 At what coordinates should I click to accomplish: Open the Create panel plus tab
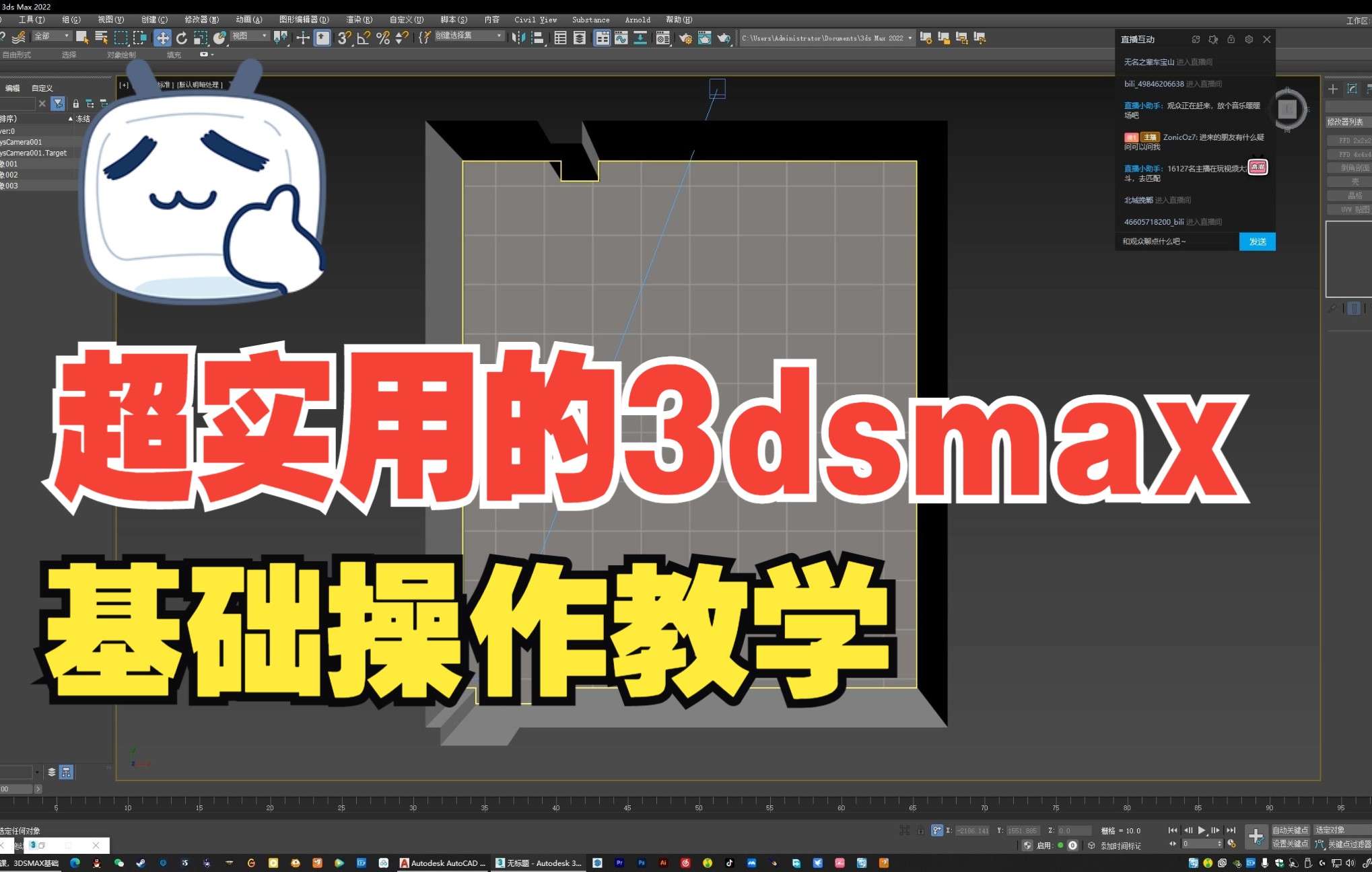point(1332,89)
